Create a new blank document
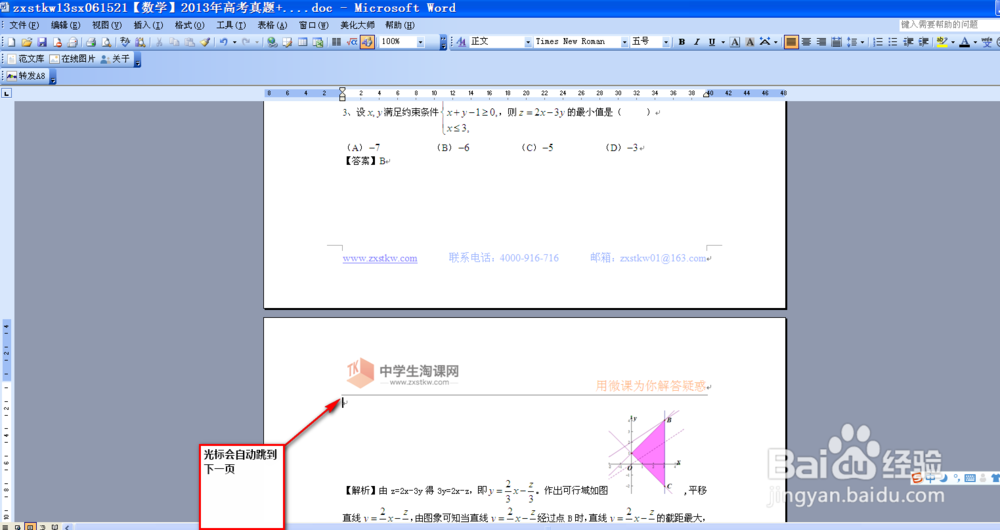This screenshot has height=530, width=1000. (11, 42)
